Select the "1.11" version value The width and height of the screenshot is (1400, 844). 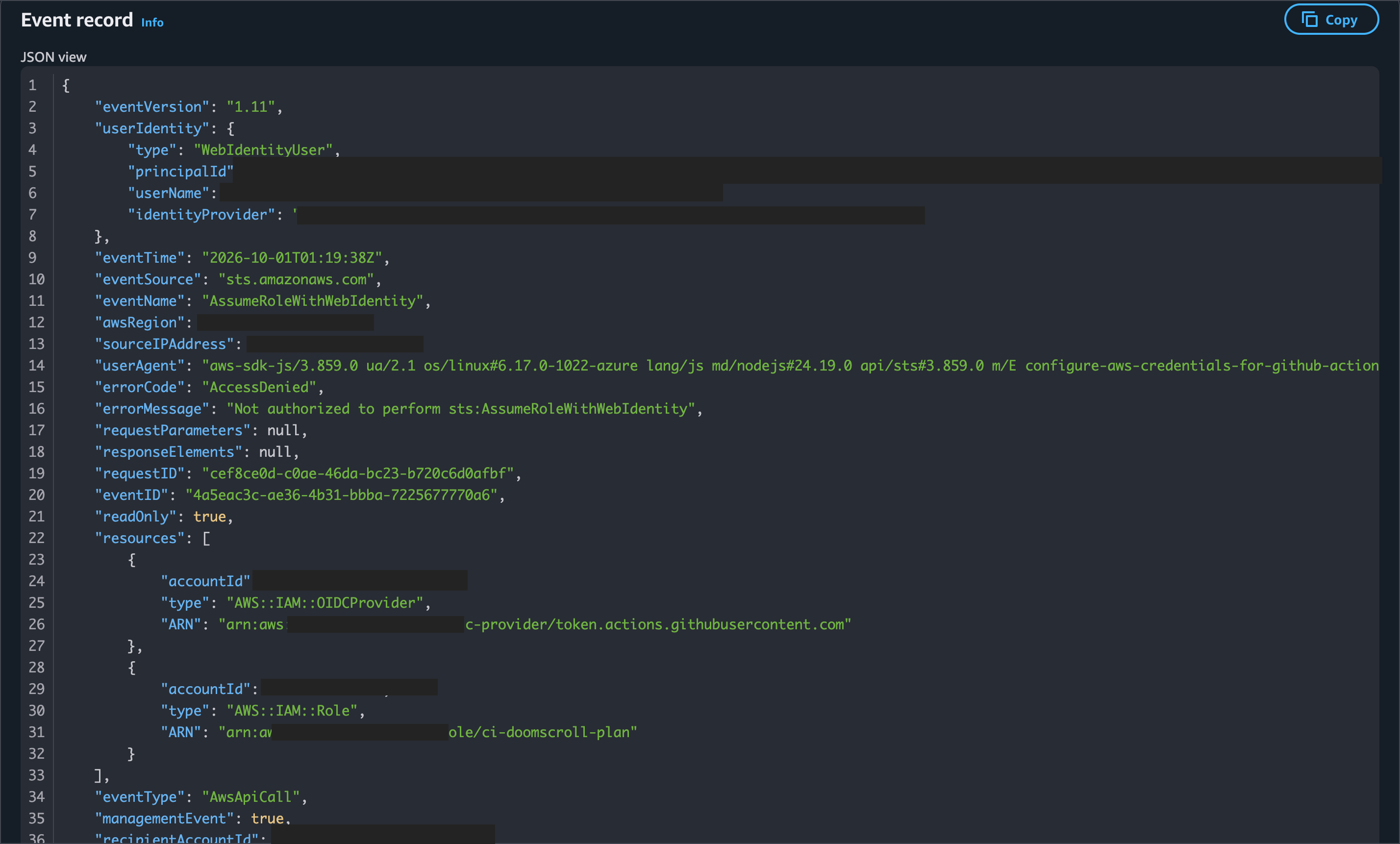[250, 107]
